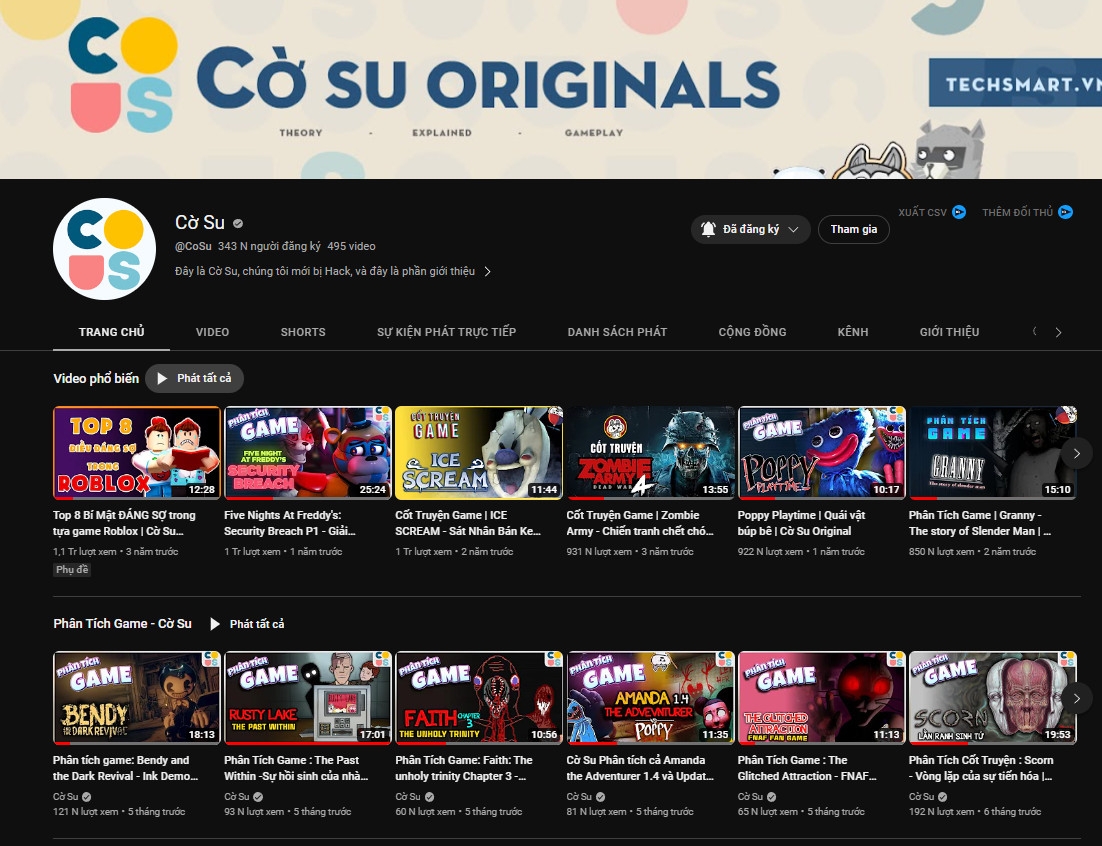Click title 'Cốt Truyện Game | Zombie Army'

click(x=640, y=523)
